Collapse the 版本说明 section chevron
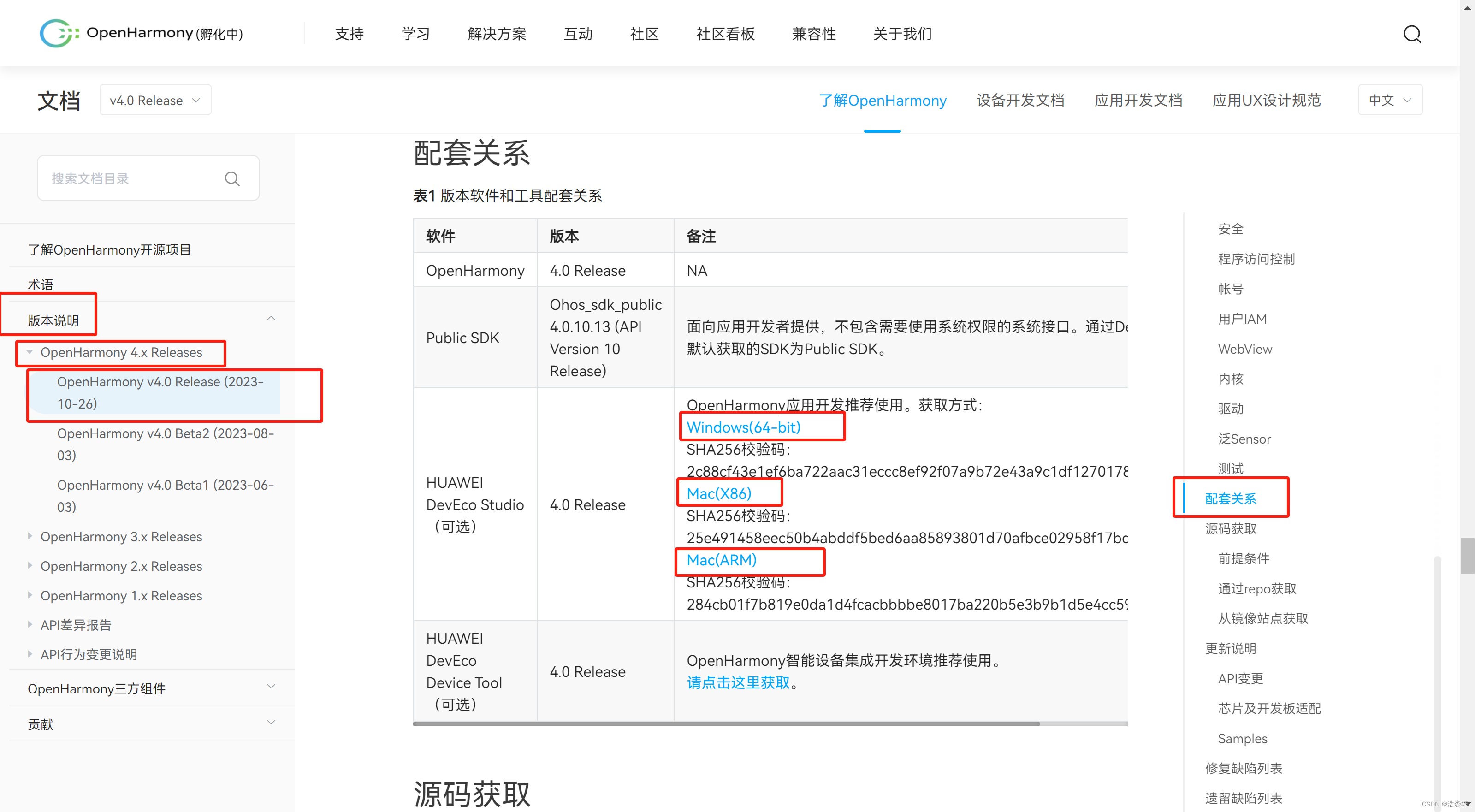Screen dimensions: 1475x812 [x=272, y=318]
